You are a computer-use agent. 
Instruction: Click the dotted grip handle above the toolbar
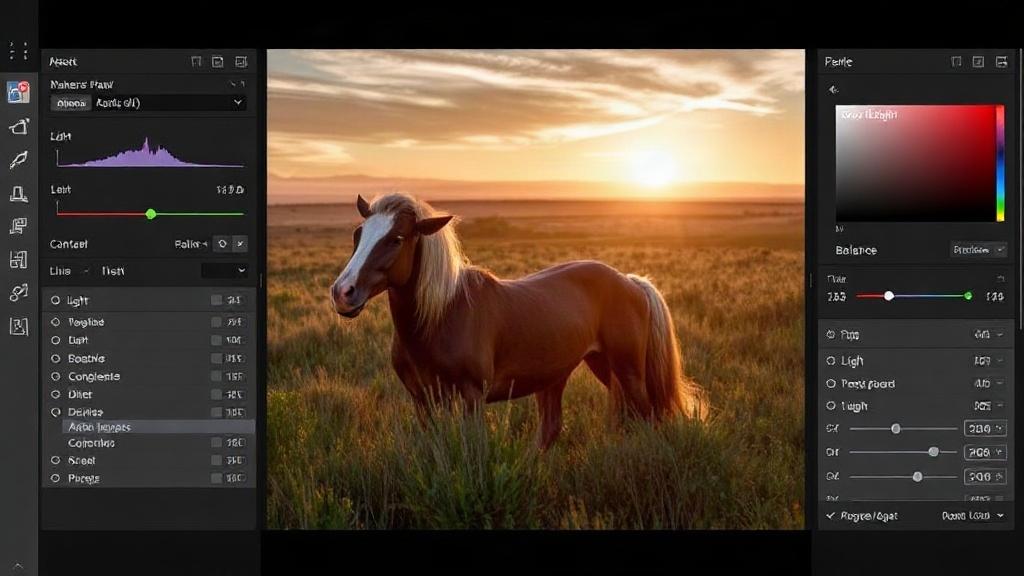click(18, 50)
